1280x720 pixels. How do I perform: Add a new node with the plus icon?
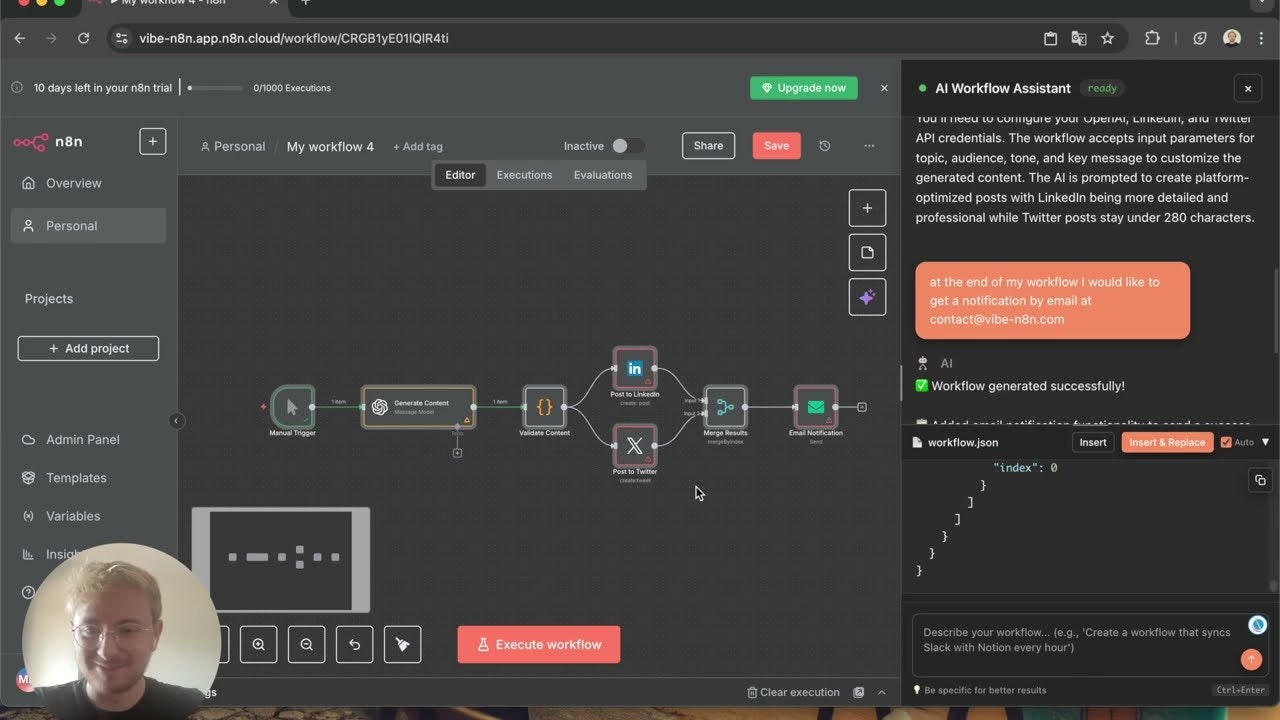867,207
